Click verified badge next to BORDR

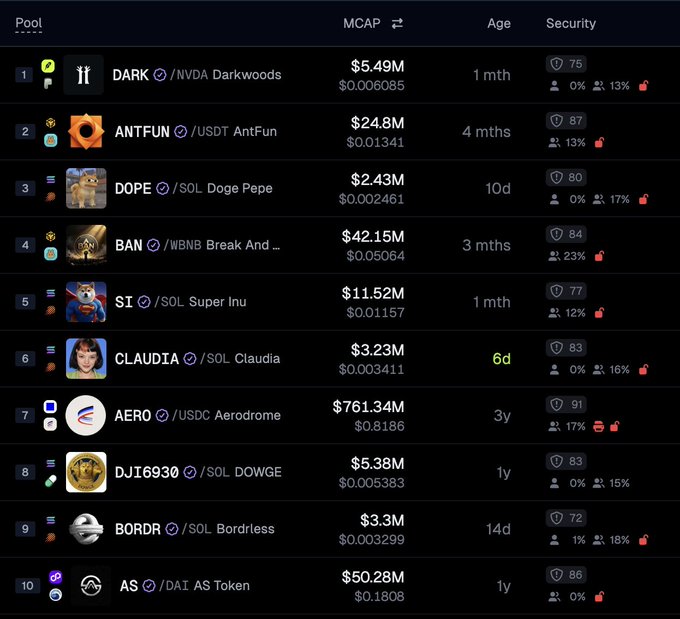pos(172,529)
